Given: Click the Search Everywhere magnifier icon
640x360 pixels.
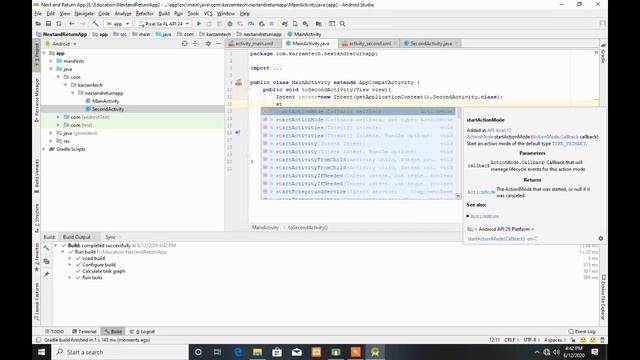Looking at the screenshot, I should 342,24.
